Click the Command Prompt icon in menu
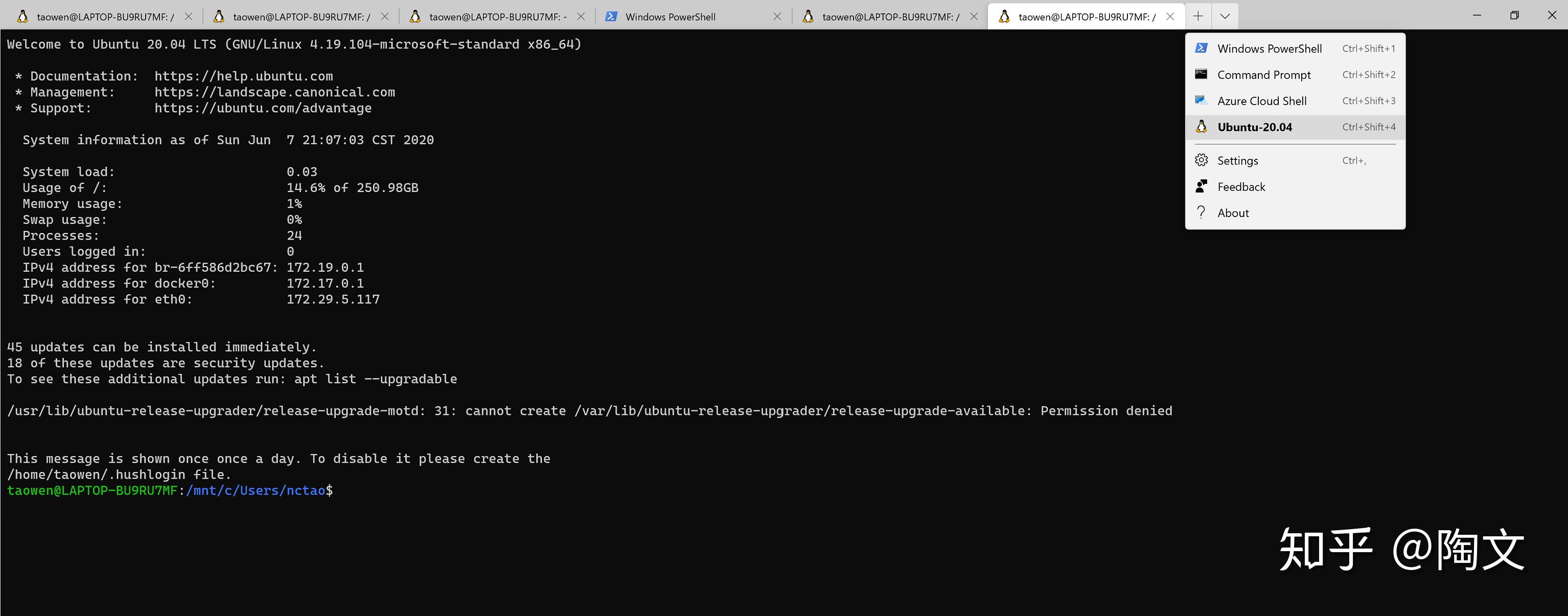The height and width of the screenshot is (616, 1568). [x=1201, y=74]
